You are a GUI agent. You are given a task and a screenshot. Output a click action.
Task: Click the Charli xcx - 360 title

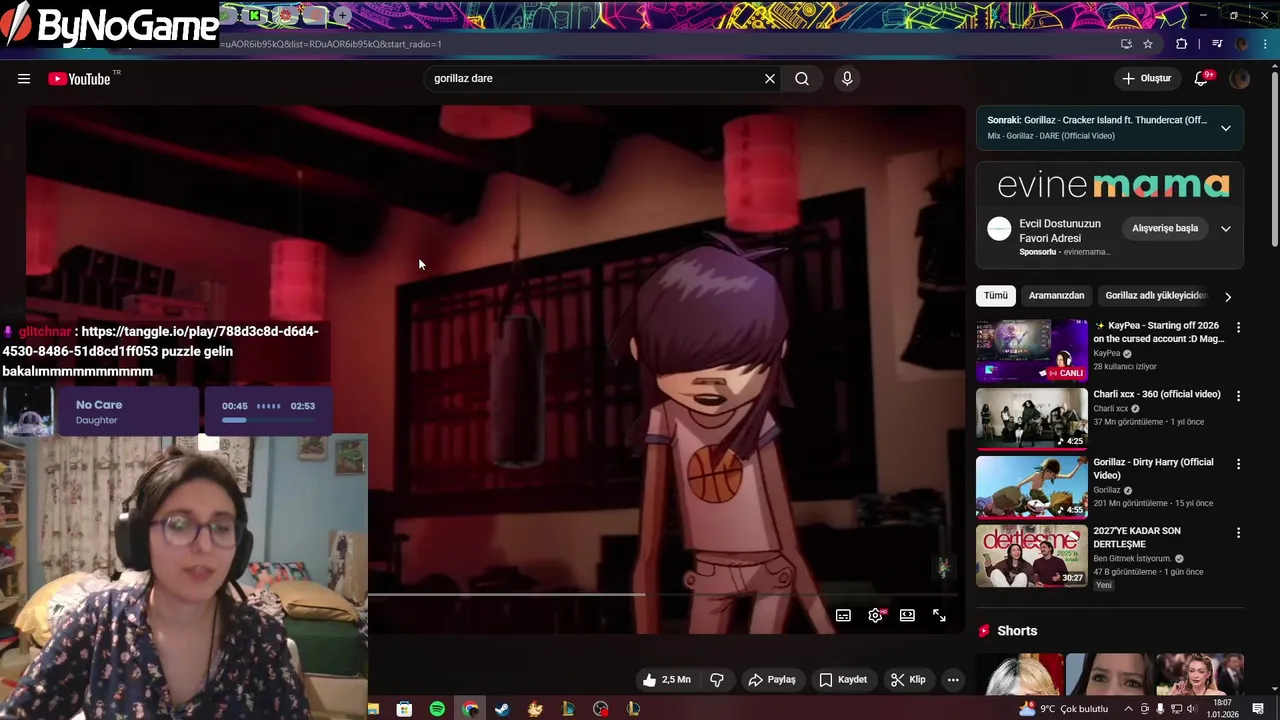pyautogui.click(x=1157, y=394)
